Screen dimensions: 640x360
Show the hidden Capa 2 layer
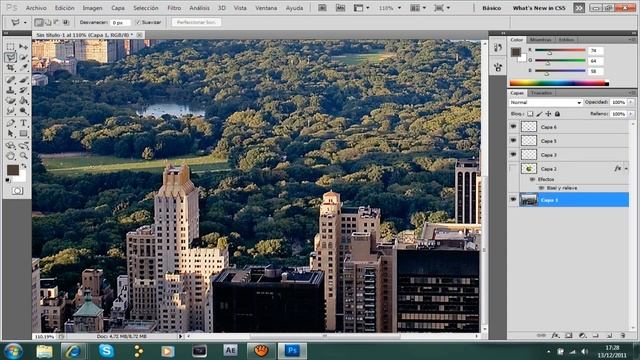pos(513,169)
